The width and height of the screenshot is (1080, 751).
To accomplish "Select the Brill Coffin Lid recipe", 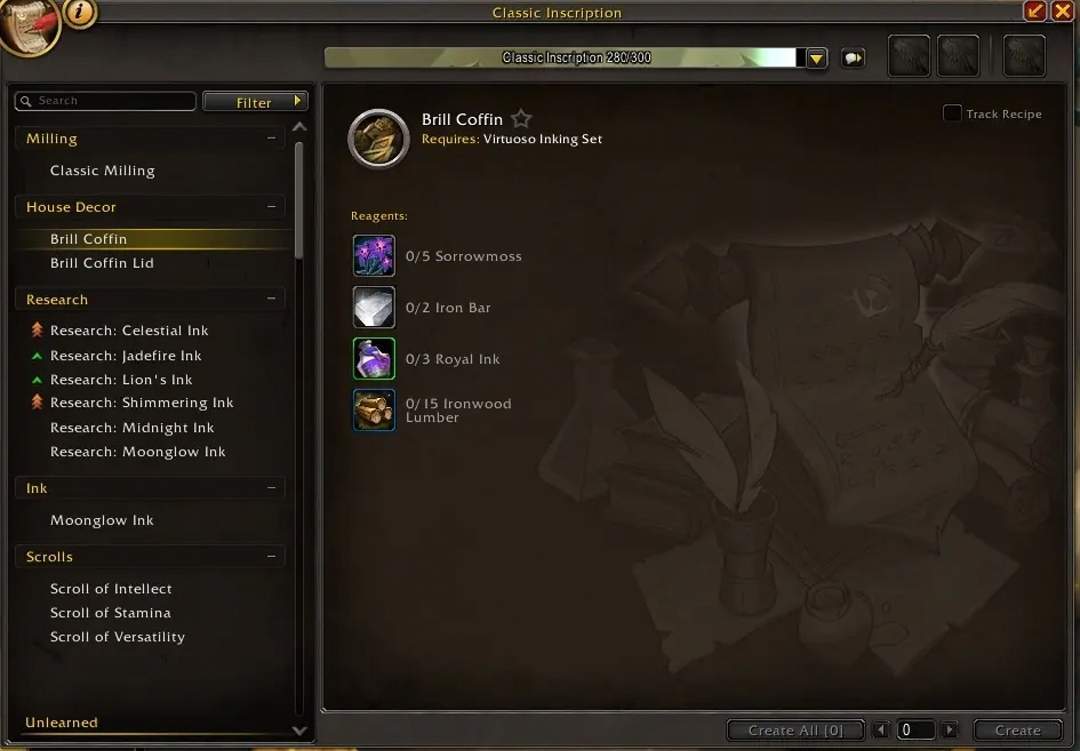I will click(101, 263).
